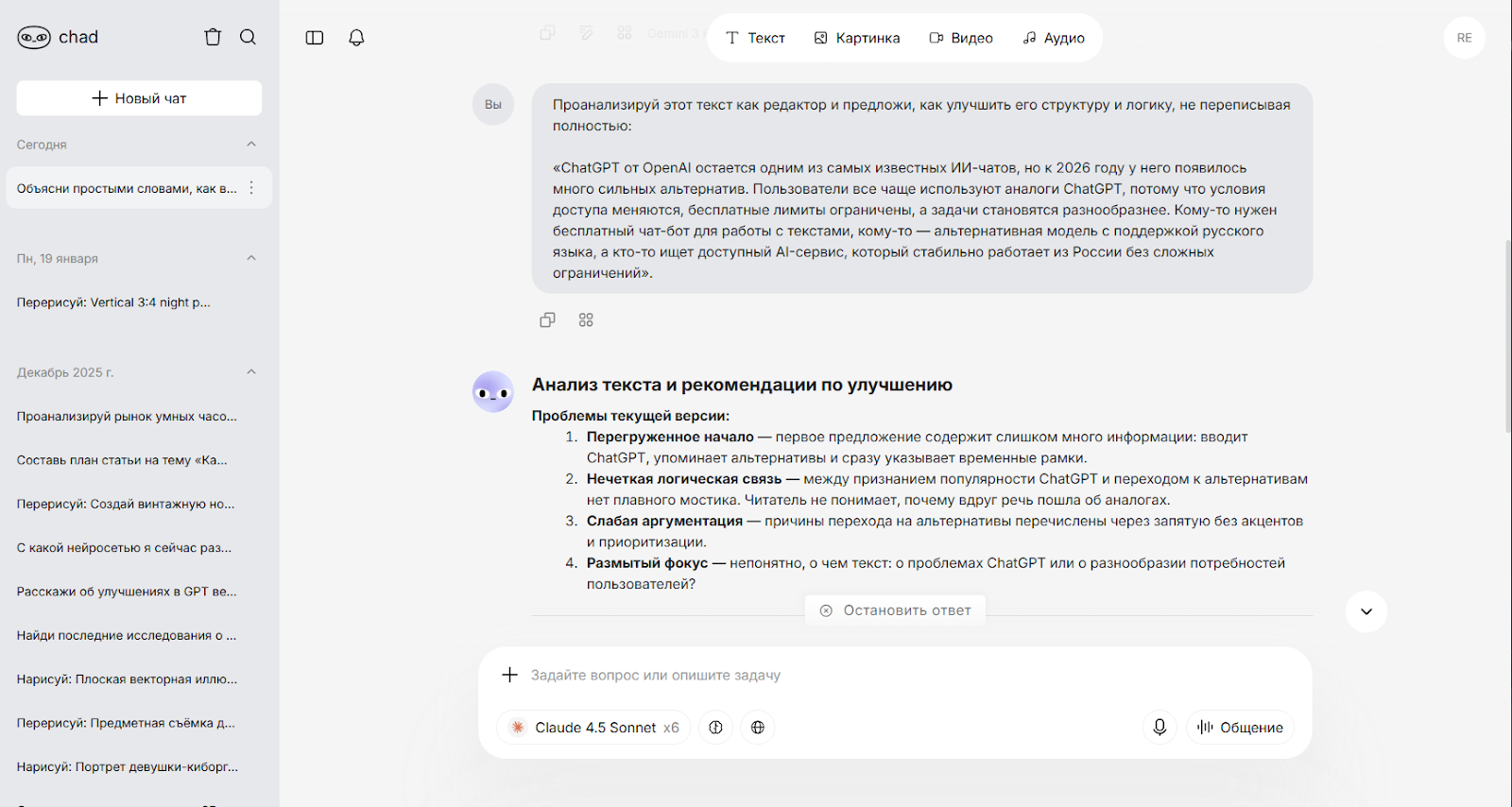Open the Claude 4.5 Sonnet model selector
The width and height of the screenshot is (1512, 807).
coord(594,728)
